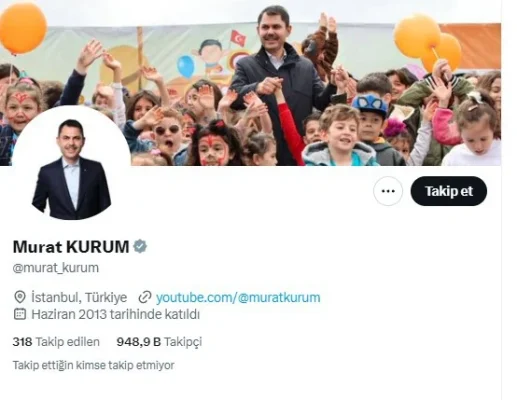The width and height of the screenshot is (517, 400).
Task: Open the youtube.com/@muratkurum link
Action: pyautogui.click(x=238, y=297)
